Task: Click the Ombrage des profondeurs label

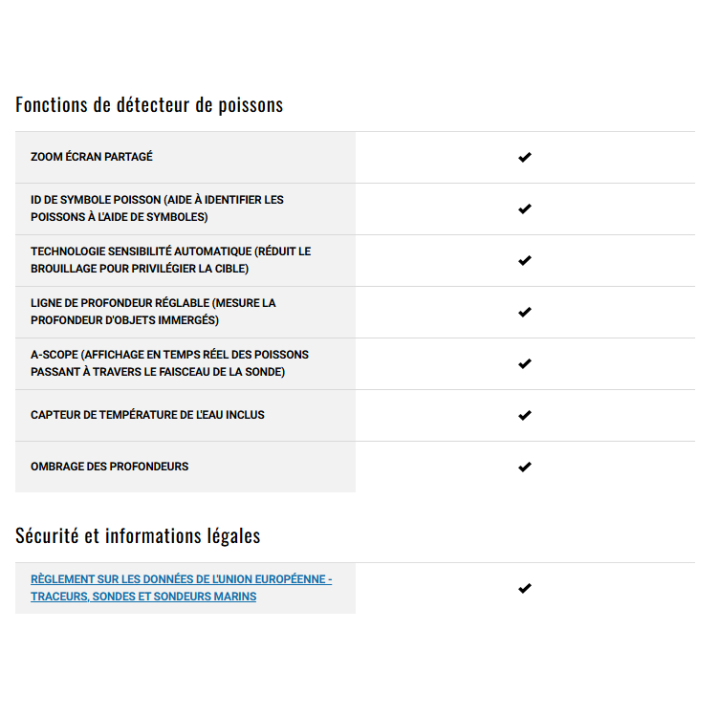Action: (x=109, y=467)
